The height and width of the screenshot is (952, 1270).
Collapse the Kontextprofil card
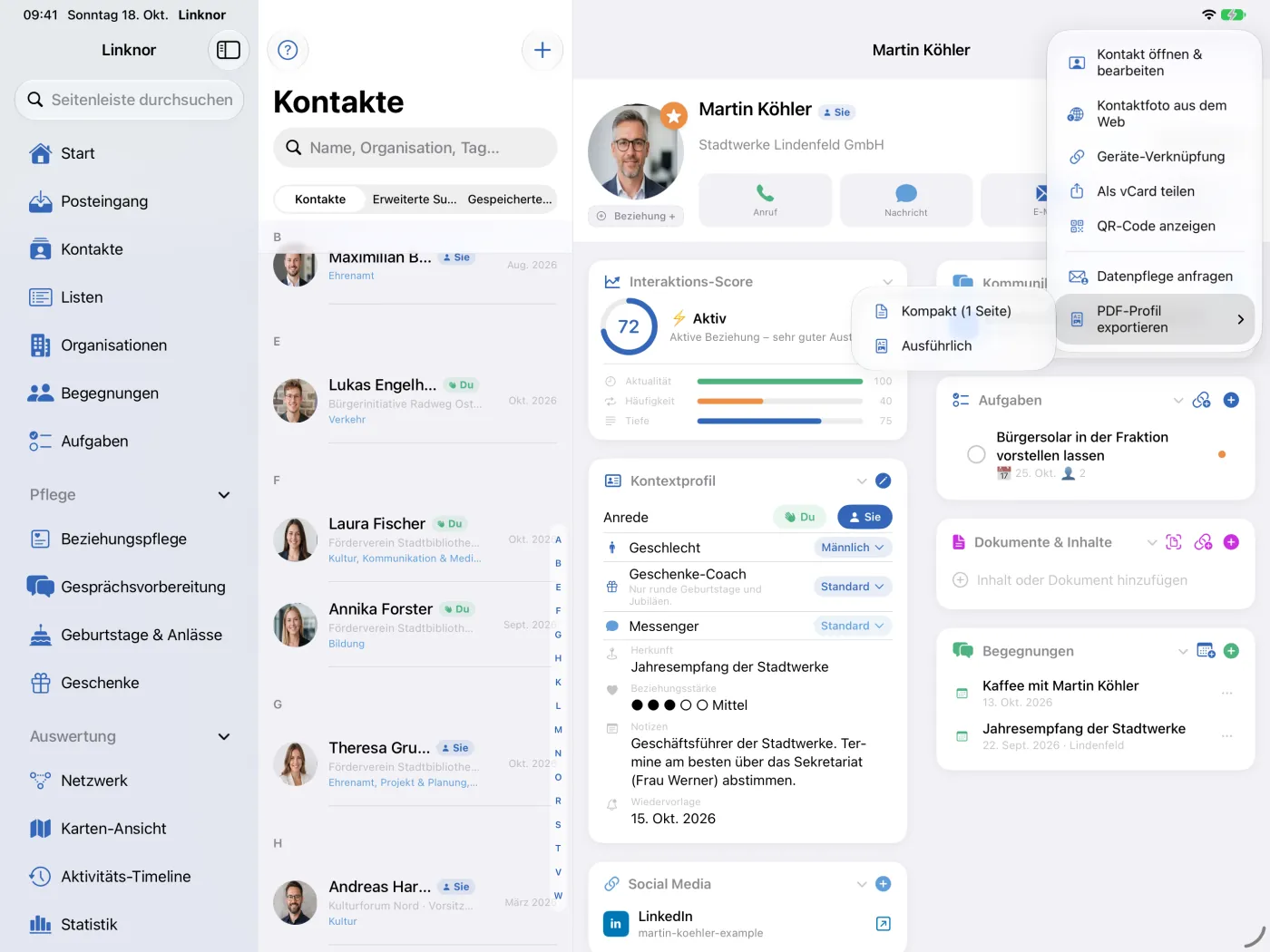click(862, 481)
